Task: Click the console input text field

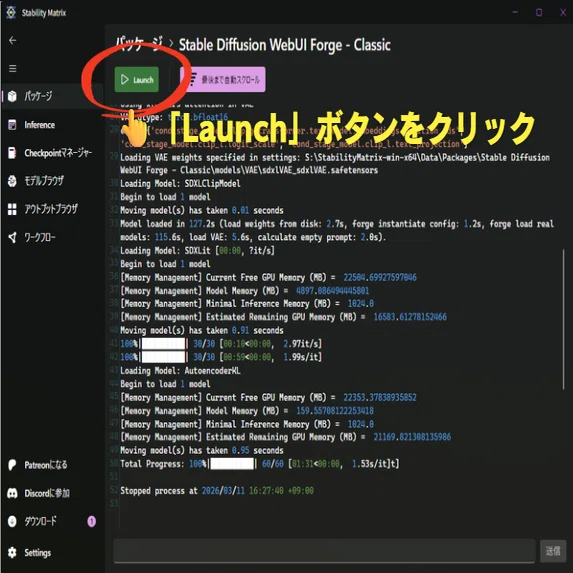Action: 325,550
